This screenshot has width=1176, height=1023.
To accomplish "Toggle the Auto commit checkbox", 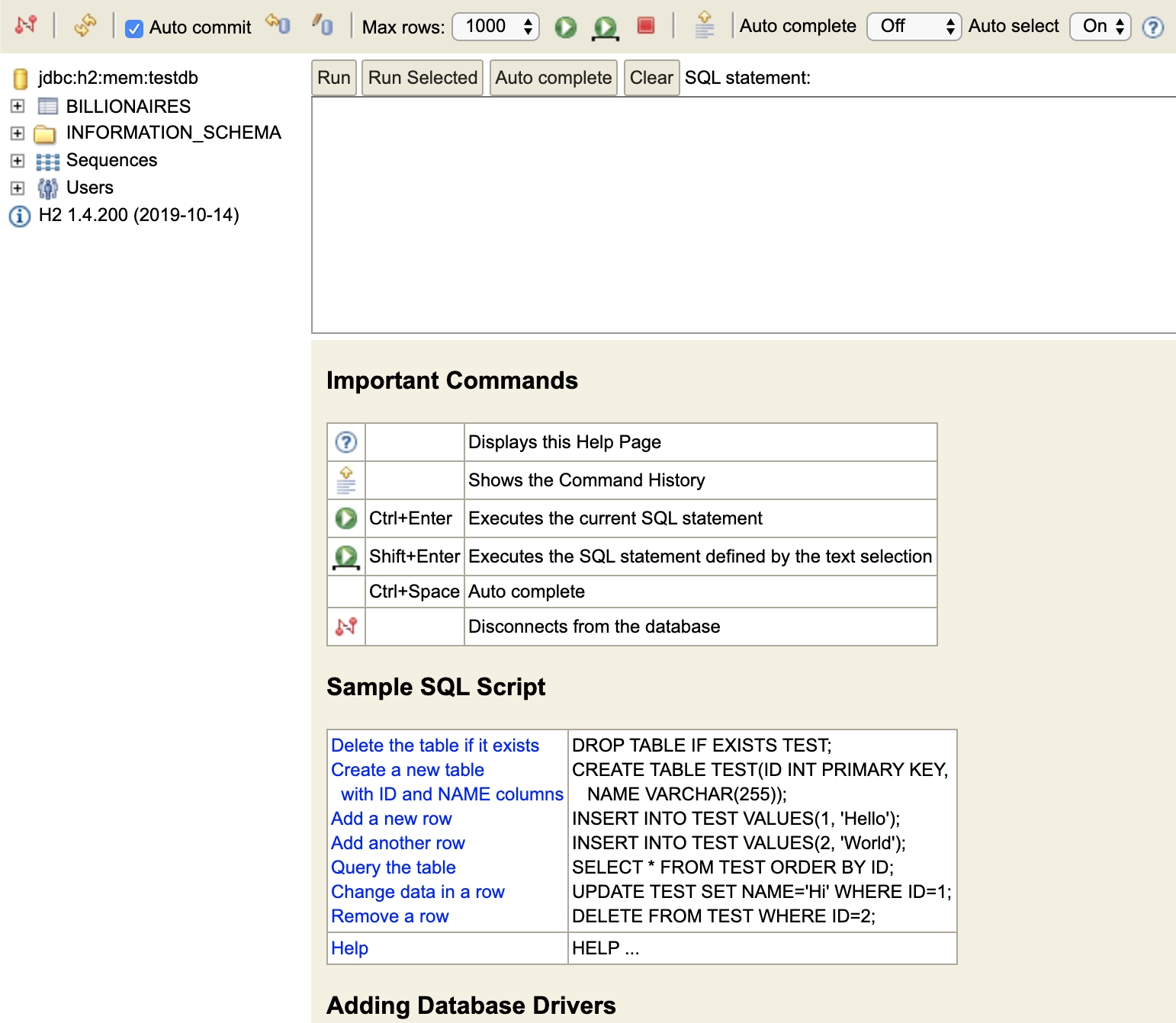I will click(x=134, y=28).
